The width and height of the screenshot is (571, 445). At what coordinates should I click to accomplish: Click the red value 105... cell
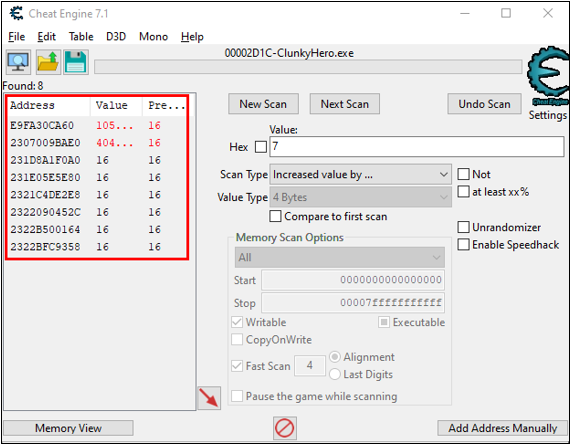[115, 126]
